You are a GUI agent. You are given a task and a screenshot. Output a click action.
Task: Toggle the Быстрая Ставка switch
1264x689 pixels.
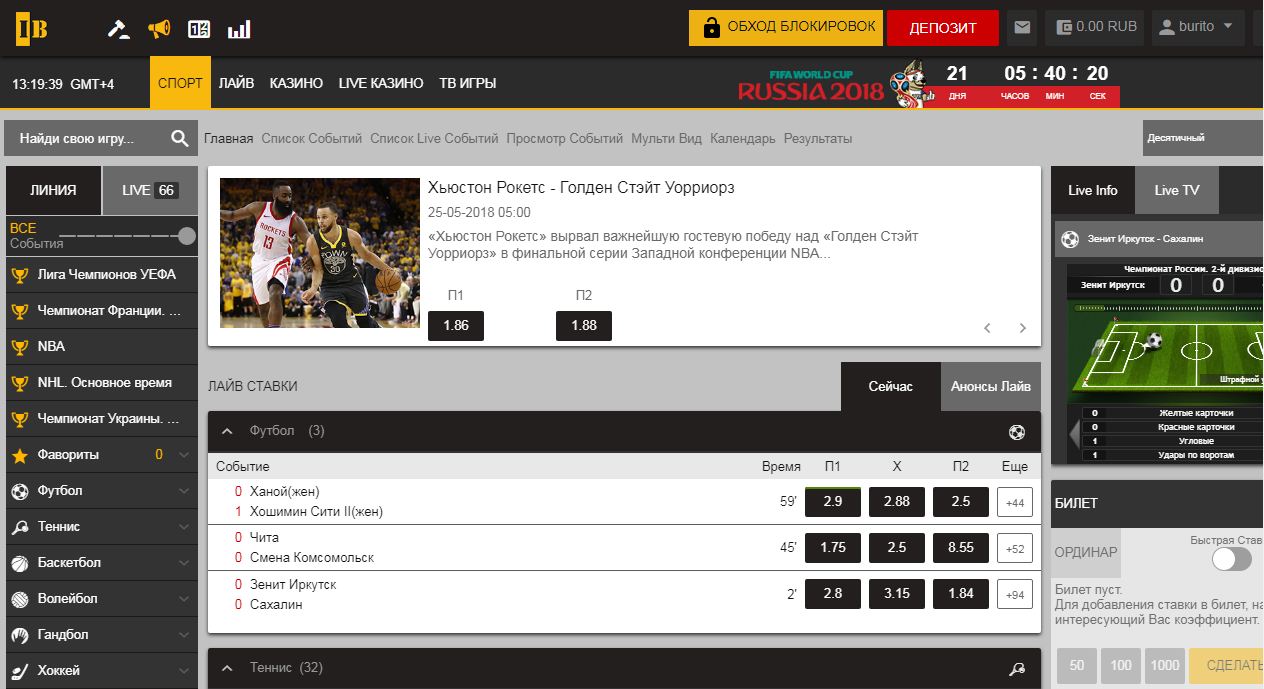pyautogui.click(x=1231, y=559)
